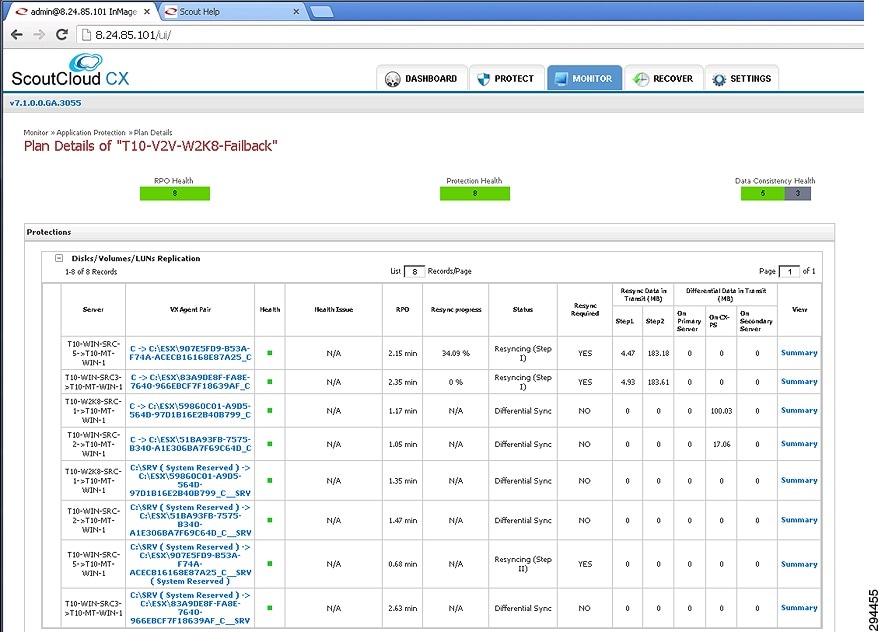The height and width of the screenshot is (632, 879).
Task: Click the Resync progress column header
Action: (x=456, y=310)
